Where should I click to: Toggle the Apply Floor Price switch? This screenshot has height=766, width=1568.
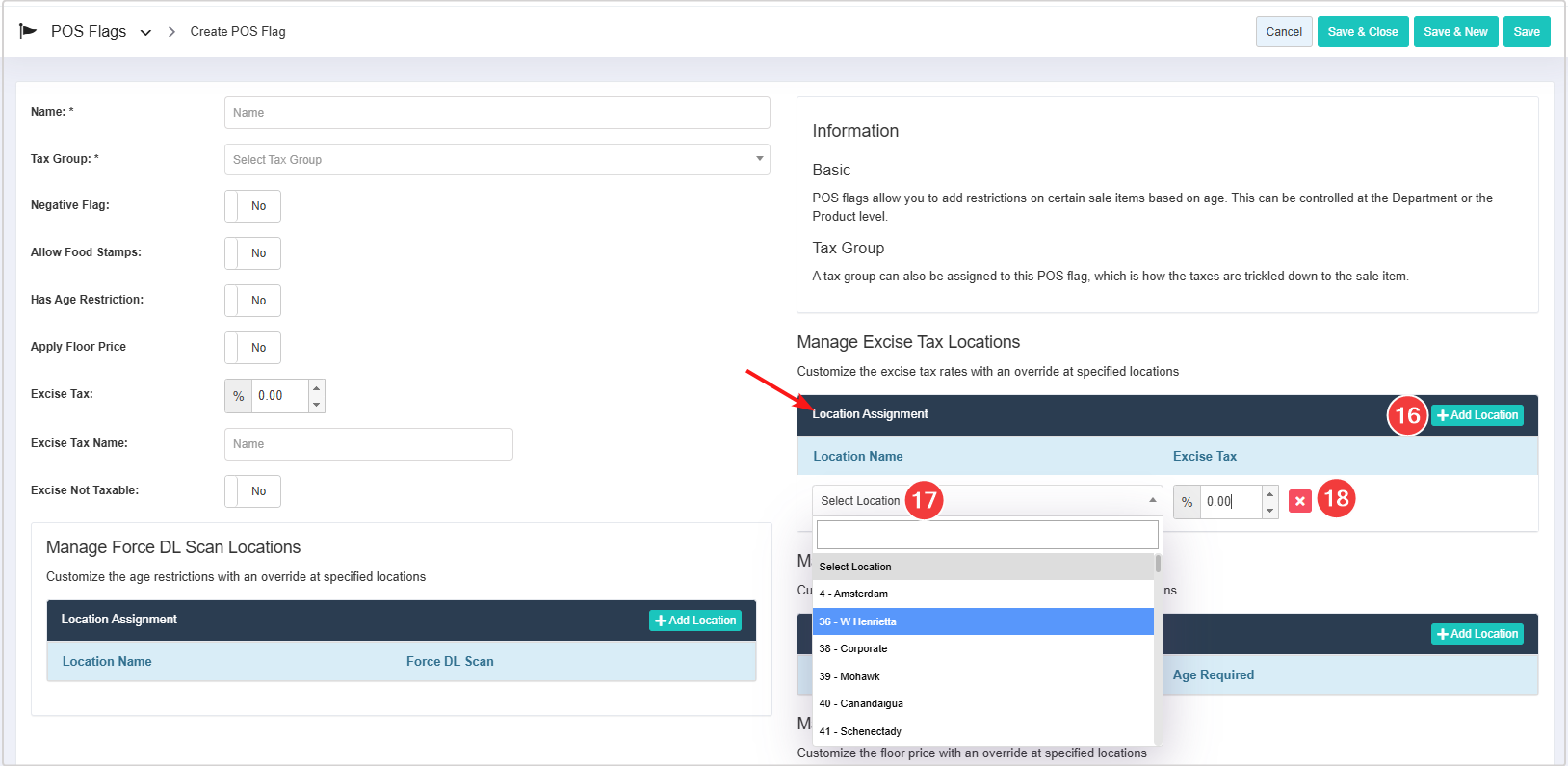(x=252, y=348)
